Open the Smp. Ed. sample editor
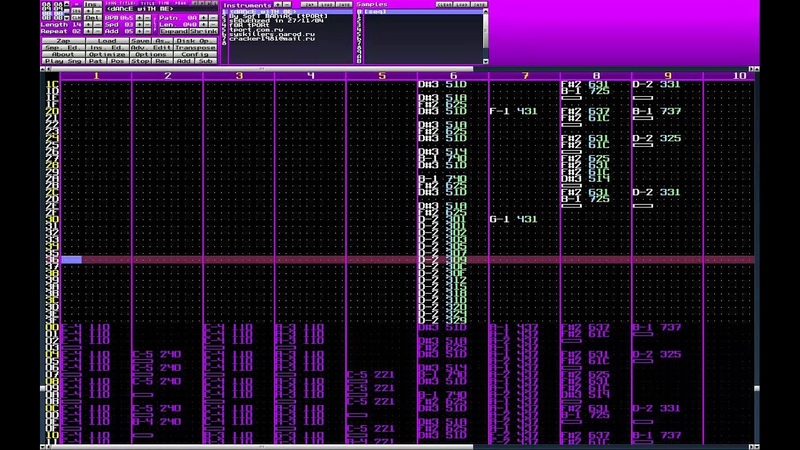The image size is (800, 450). coord(63,47)
